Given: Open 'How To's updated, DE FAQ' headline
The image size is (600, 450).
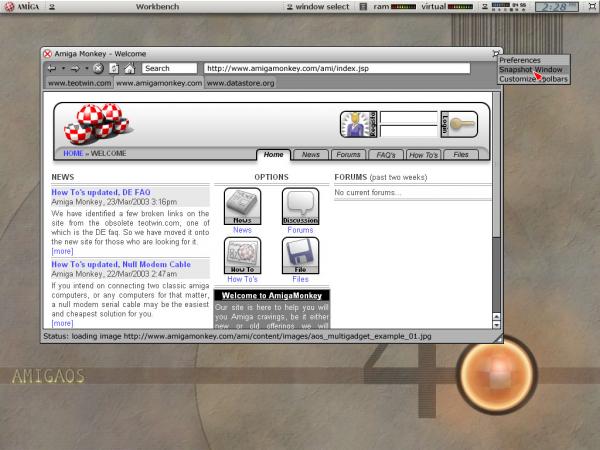Looking at the screenshot, I should coord(101,192).
